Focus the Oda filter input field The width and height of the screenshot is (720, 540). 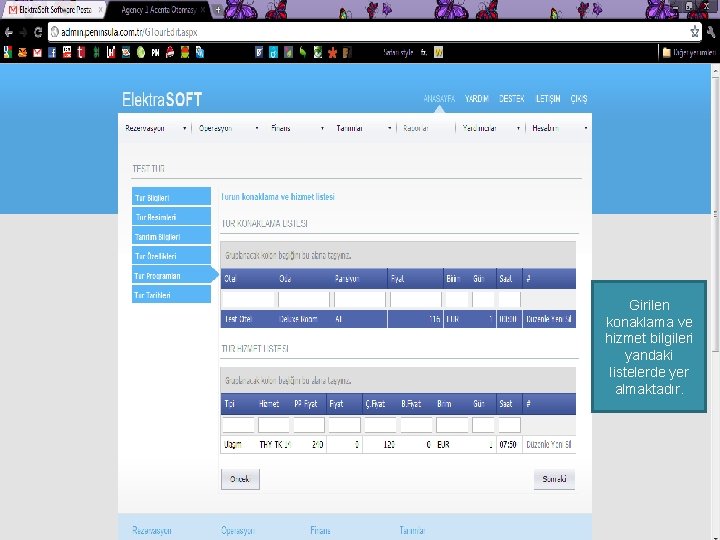click(x=304, y=299)
